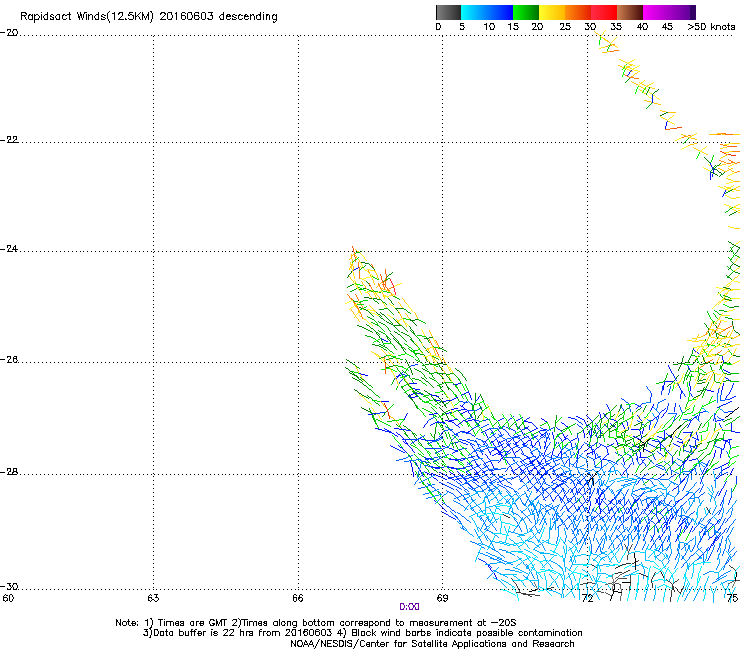This screenshot has width=740, height=650.
Task: Click the '>50 knots' legend label
Action: pyautogui.click(x=711, y=27)
